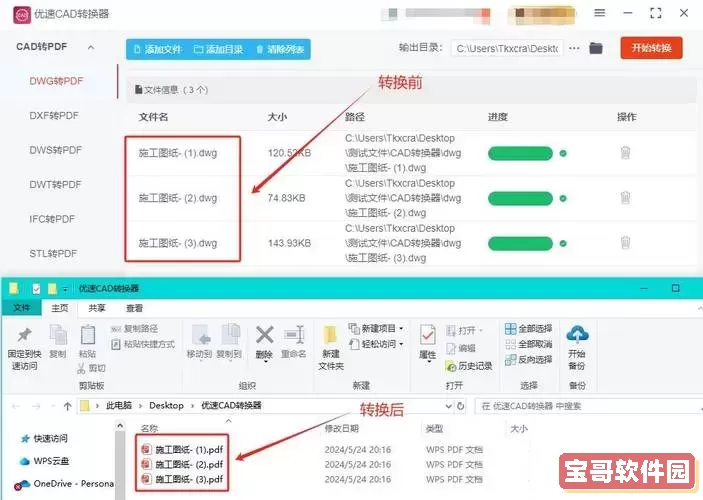The image size is (703, 500).
Task: Open WPS云盘 in navigation pane
Action: tap(44, 461)
